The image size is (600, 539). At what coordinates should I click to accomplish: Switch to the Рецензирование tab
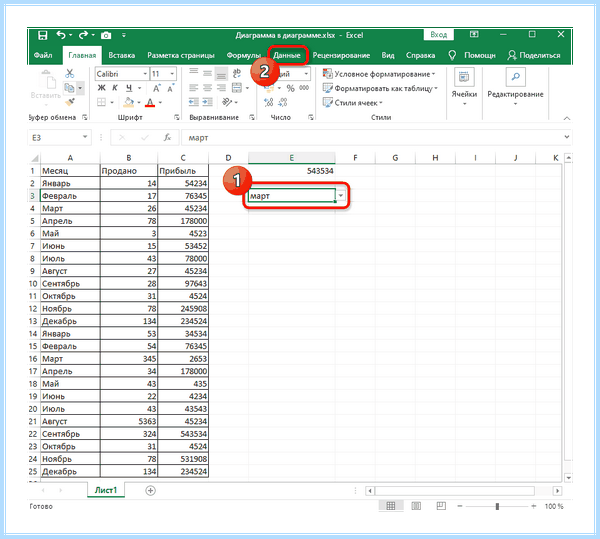coord(341,55)
